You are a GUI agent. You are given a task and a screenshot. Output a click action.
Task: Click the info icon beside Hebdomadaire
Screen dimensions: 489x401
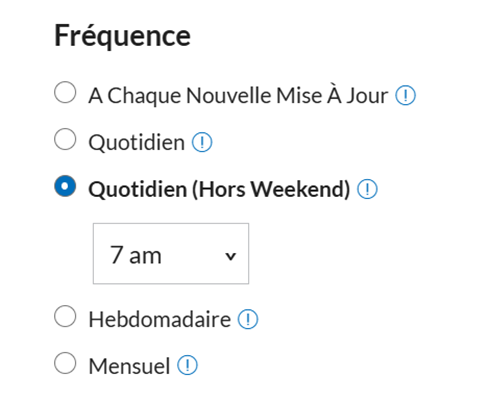[x=248, y=319]
